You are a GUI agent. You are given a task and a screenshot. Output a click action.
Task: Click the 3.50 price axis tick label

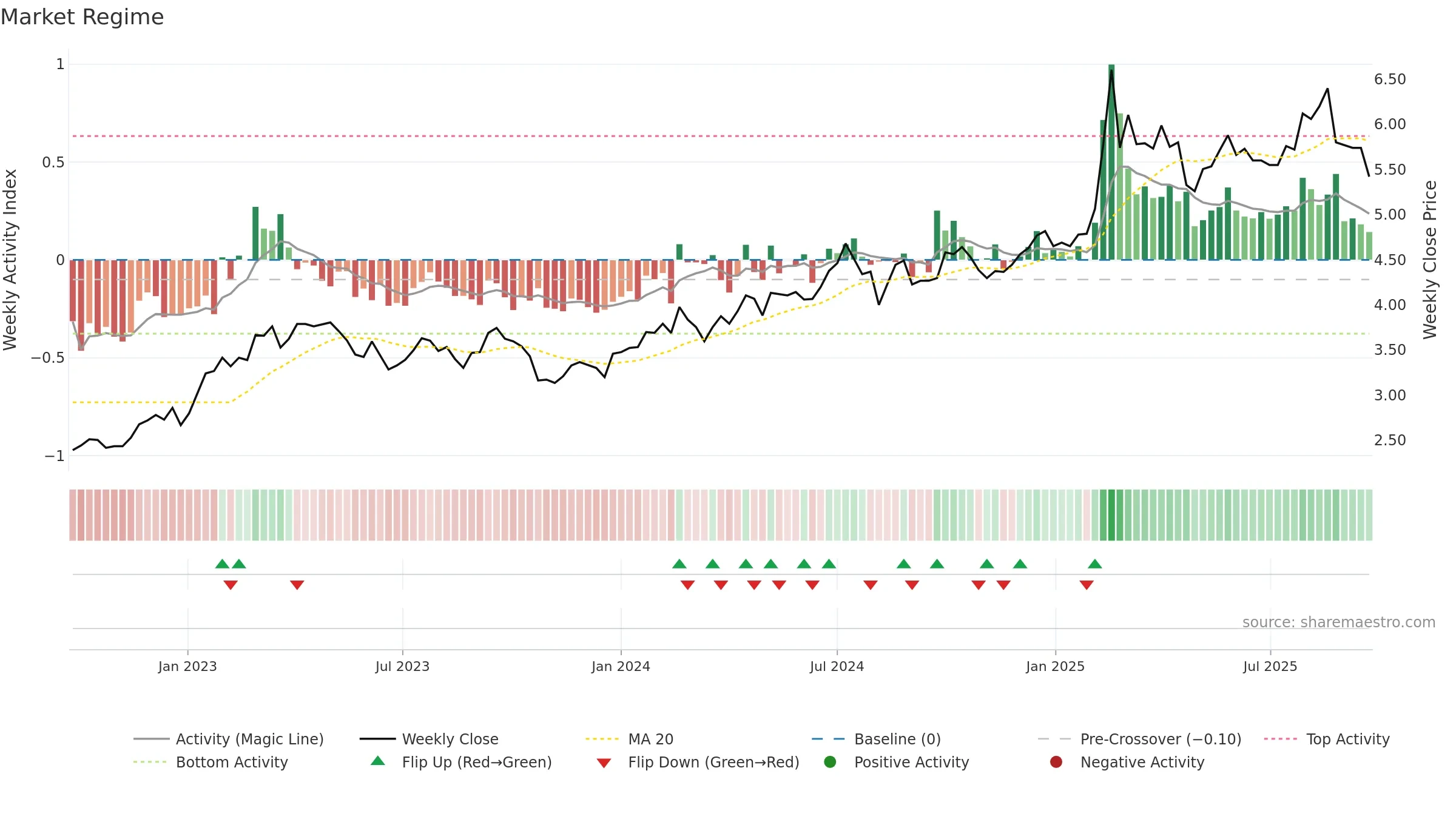(1390, 349)
